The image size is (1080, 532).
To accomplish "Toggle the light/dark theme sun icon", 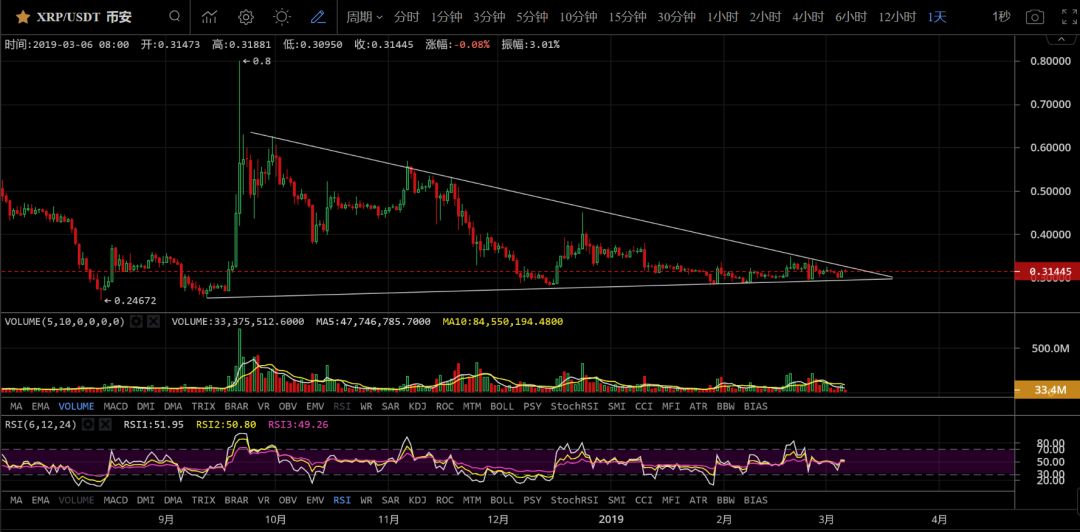I will click(x=281, y=17).
